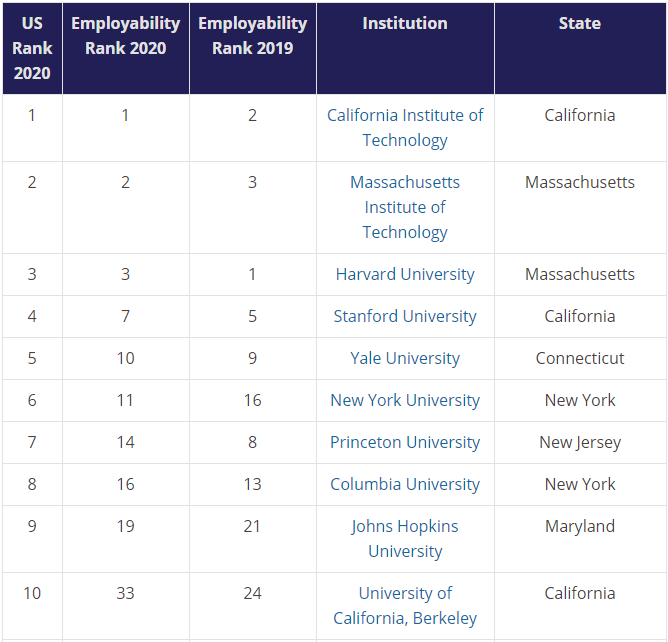Select the Yale University link
Image resolution: width=668 pixels, height=642 pixels.
[x=405, y=358]
